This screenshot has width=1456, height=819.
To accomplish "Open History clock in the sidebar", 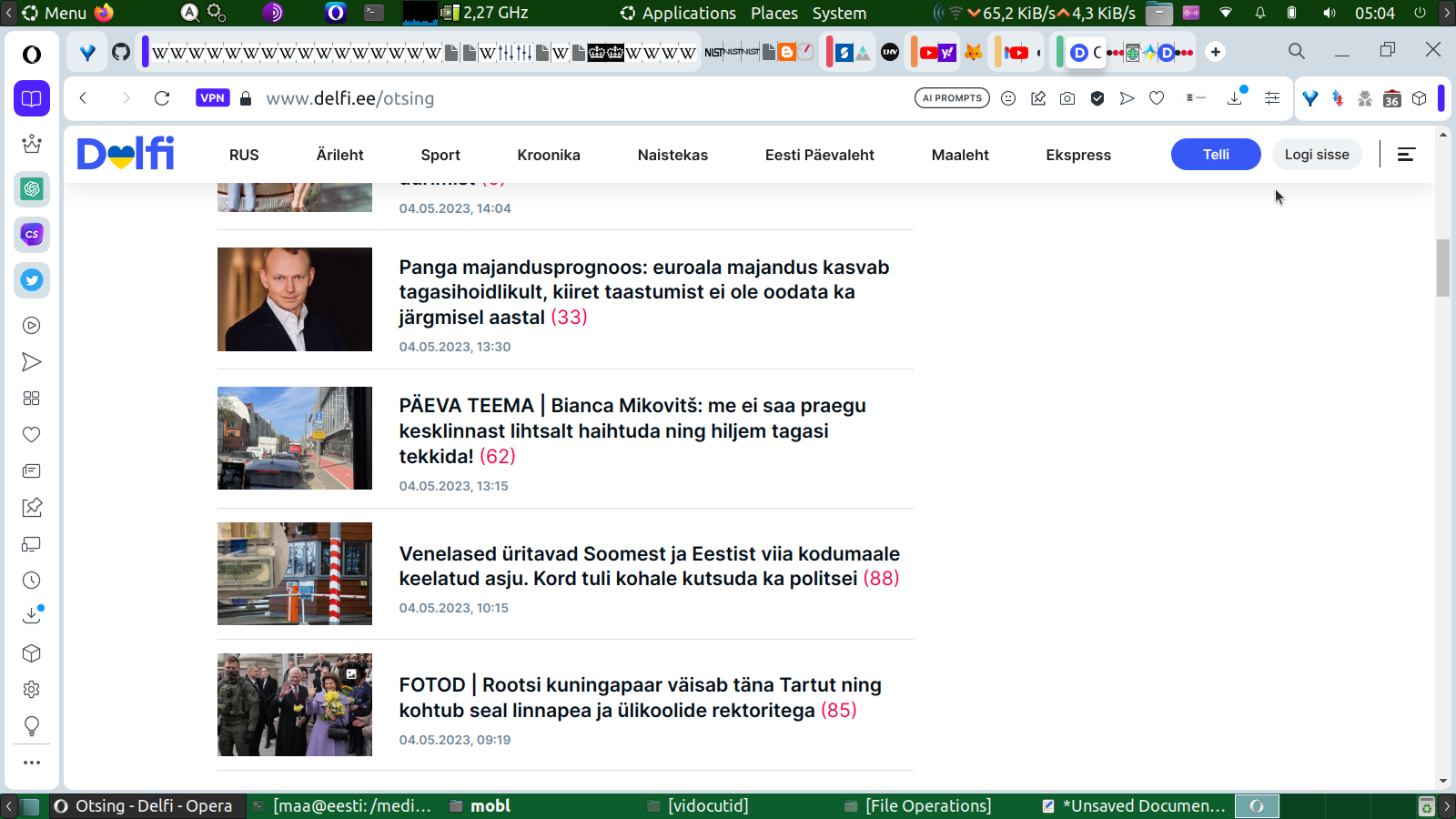I will click(x=32, y=581).
